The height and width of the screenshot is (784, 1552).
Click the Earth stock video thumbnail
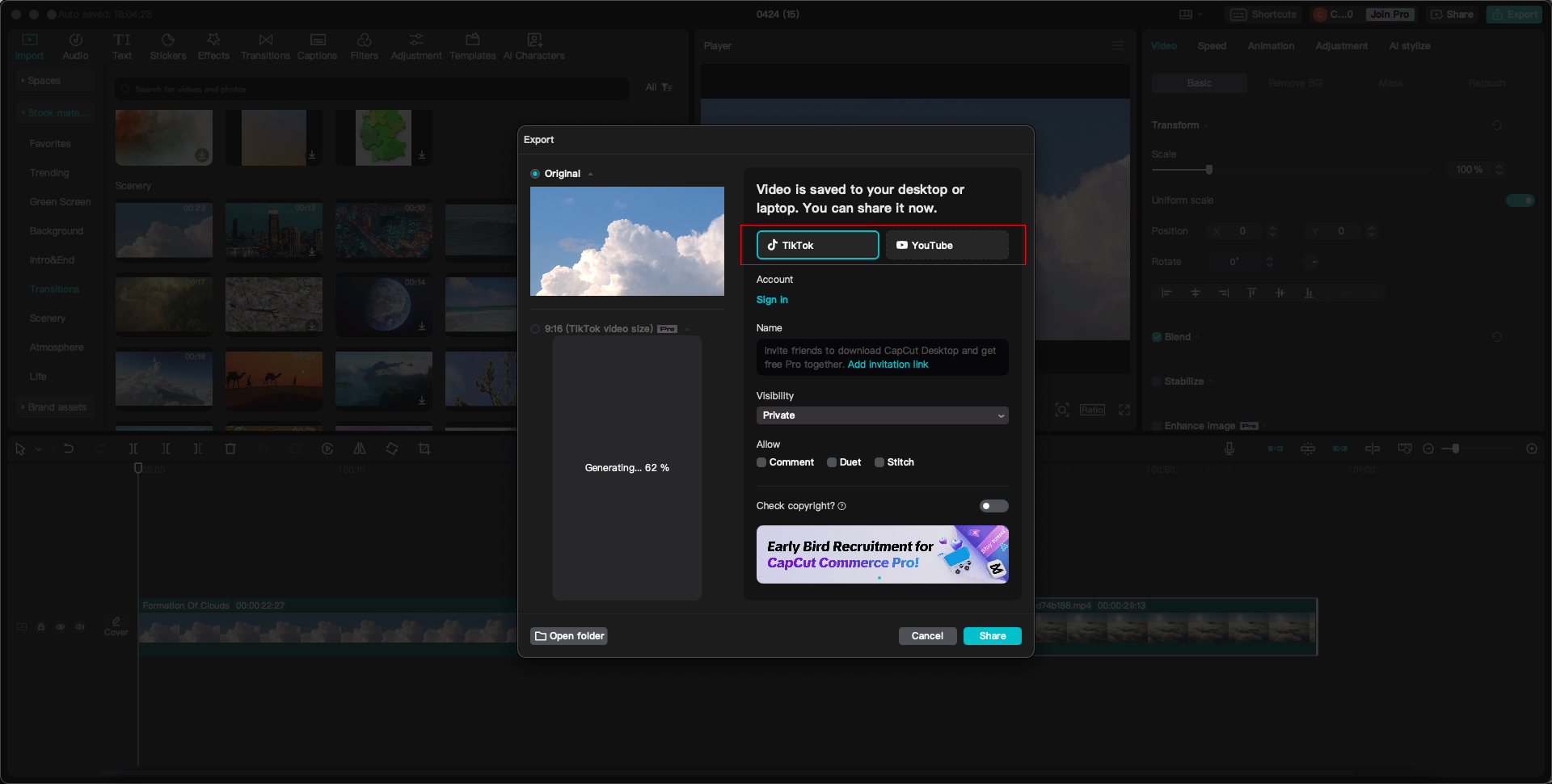384,304
